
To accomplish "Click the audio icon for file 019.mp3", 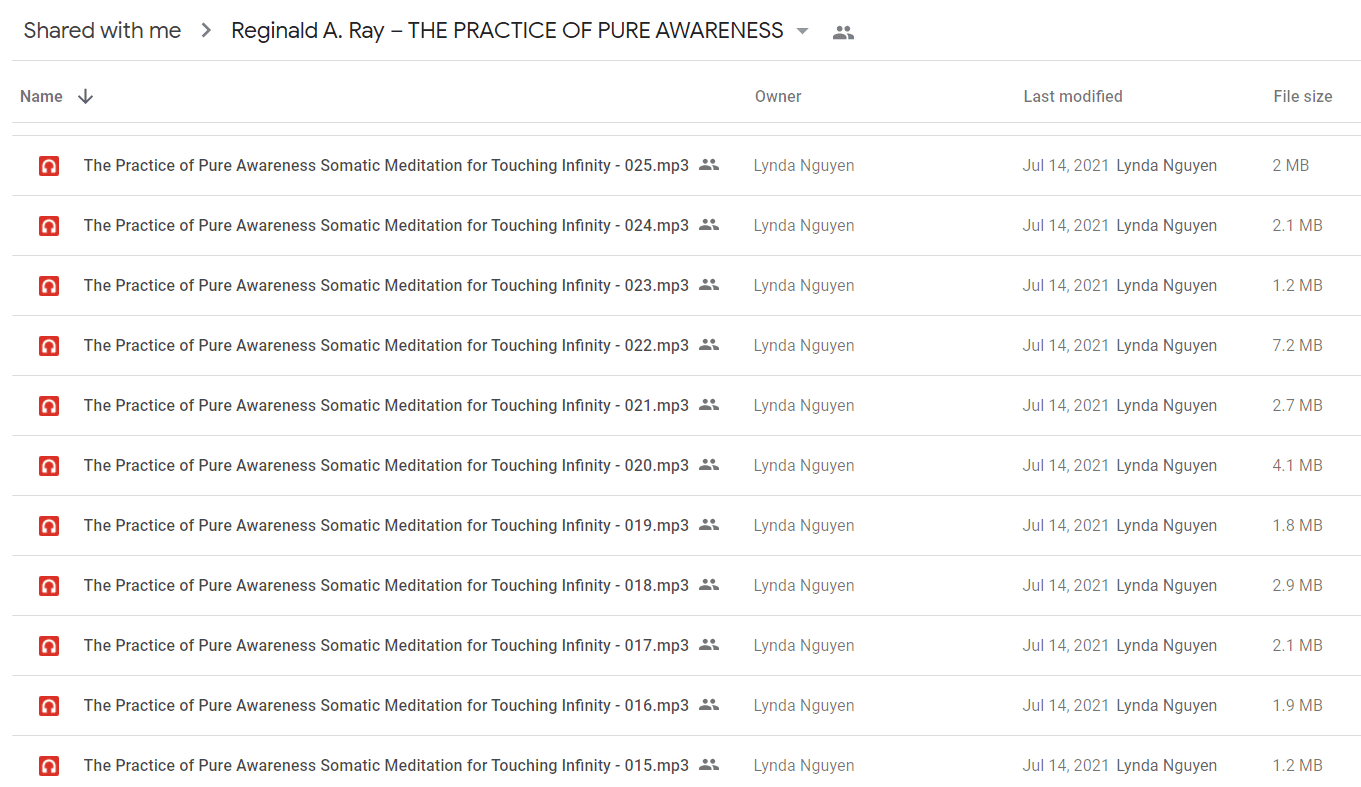I will point(49,526).
